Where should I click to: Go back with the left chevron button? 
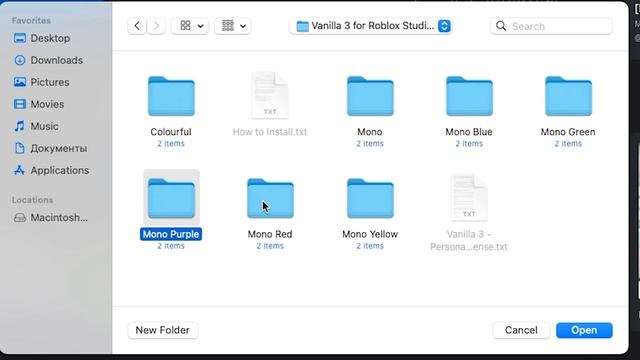tap(137, 26)
